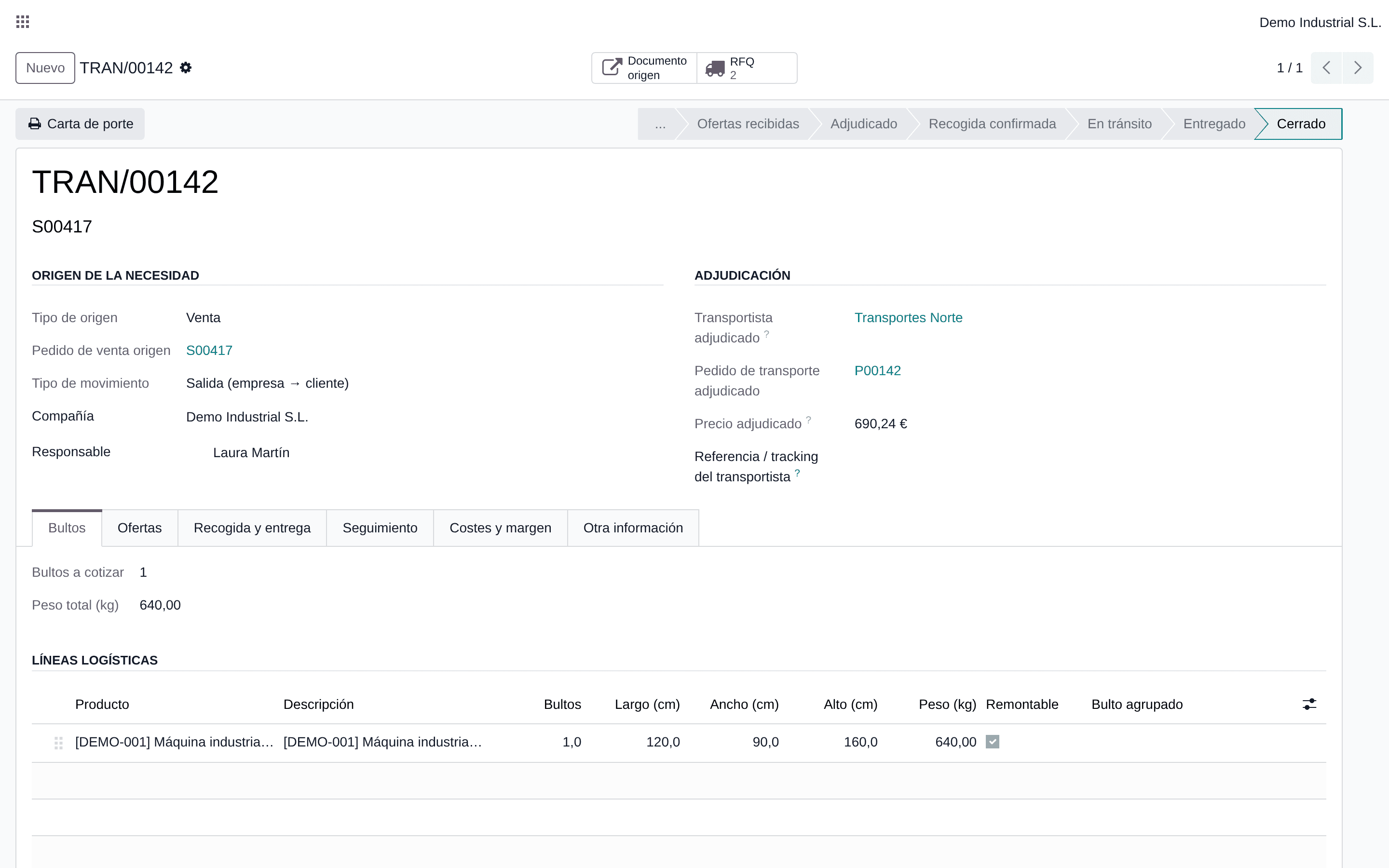Click Demo Industrial S.L. company switcher

click(1320, 22)
